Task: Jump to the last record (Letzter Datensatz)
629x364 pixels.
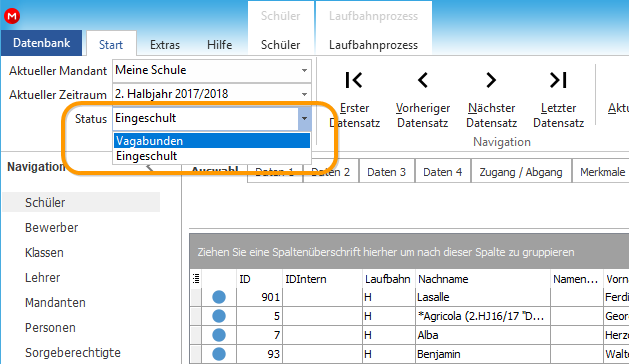Action: pos(558,98)
